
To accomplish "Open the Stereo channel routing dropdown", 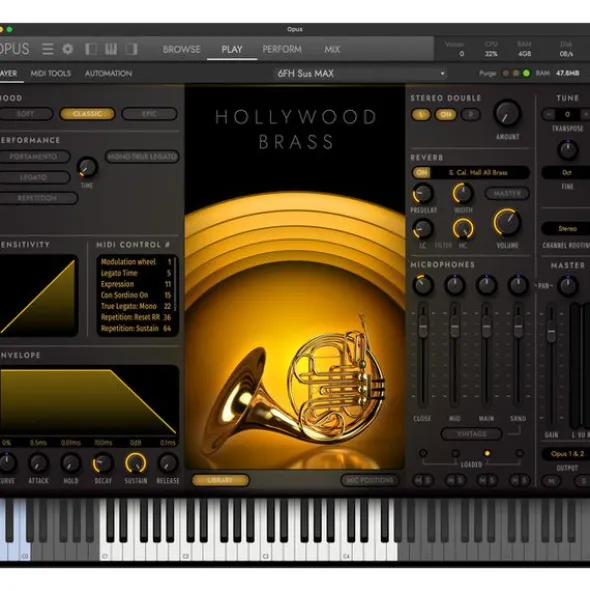I will click(x=567, y=228).
